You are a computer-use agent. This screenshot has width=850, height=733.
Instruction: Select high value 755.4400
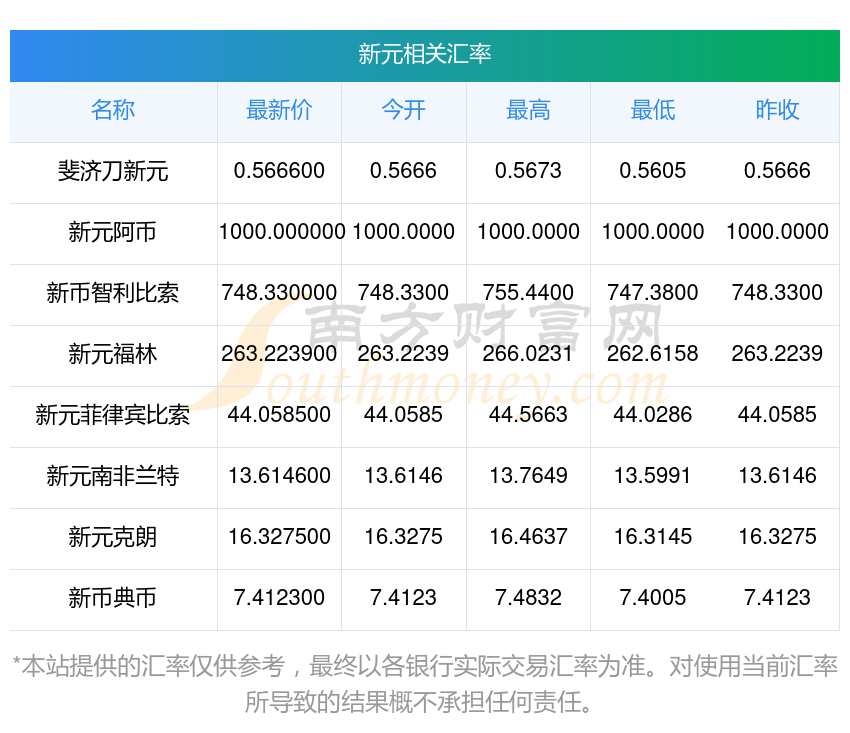pyautogui.click(x=528, y=293)
